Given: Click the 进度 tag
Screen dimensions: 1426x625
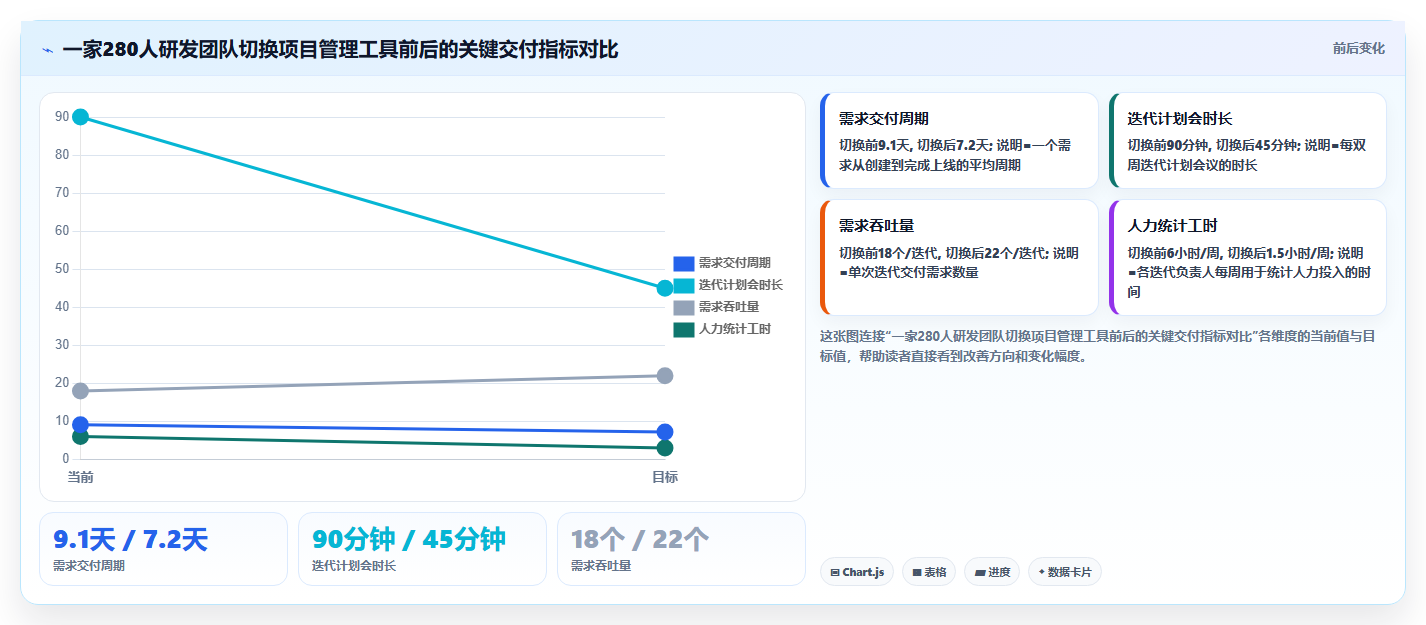Looking at the screenshot, I should [992, 572].
